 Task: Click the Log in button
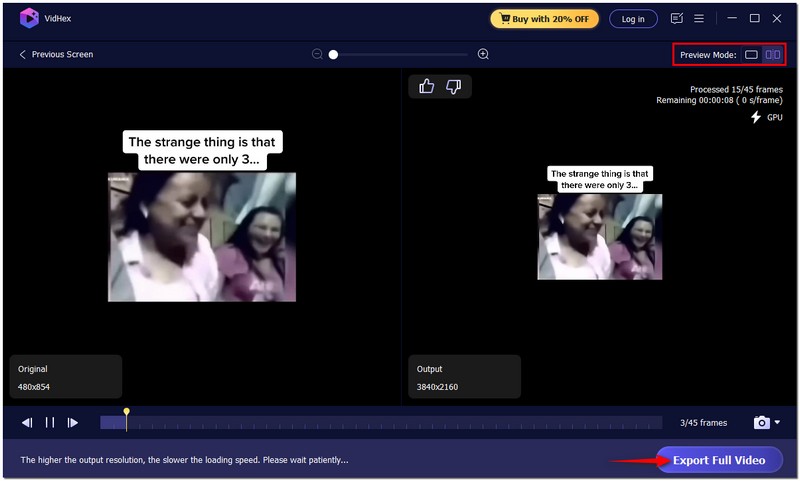pos(633,19)
